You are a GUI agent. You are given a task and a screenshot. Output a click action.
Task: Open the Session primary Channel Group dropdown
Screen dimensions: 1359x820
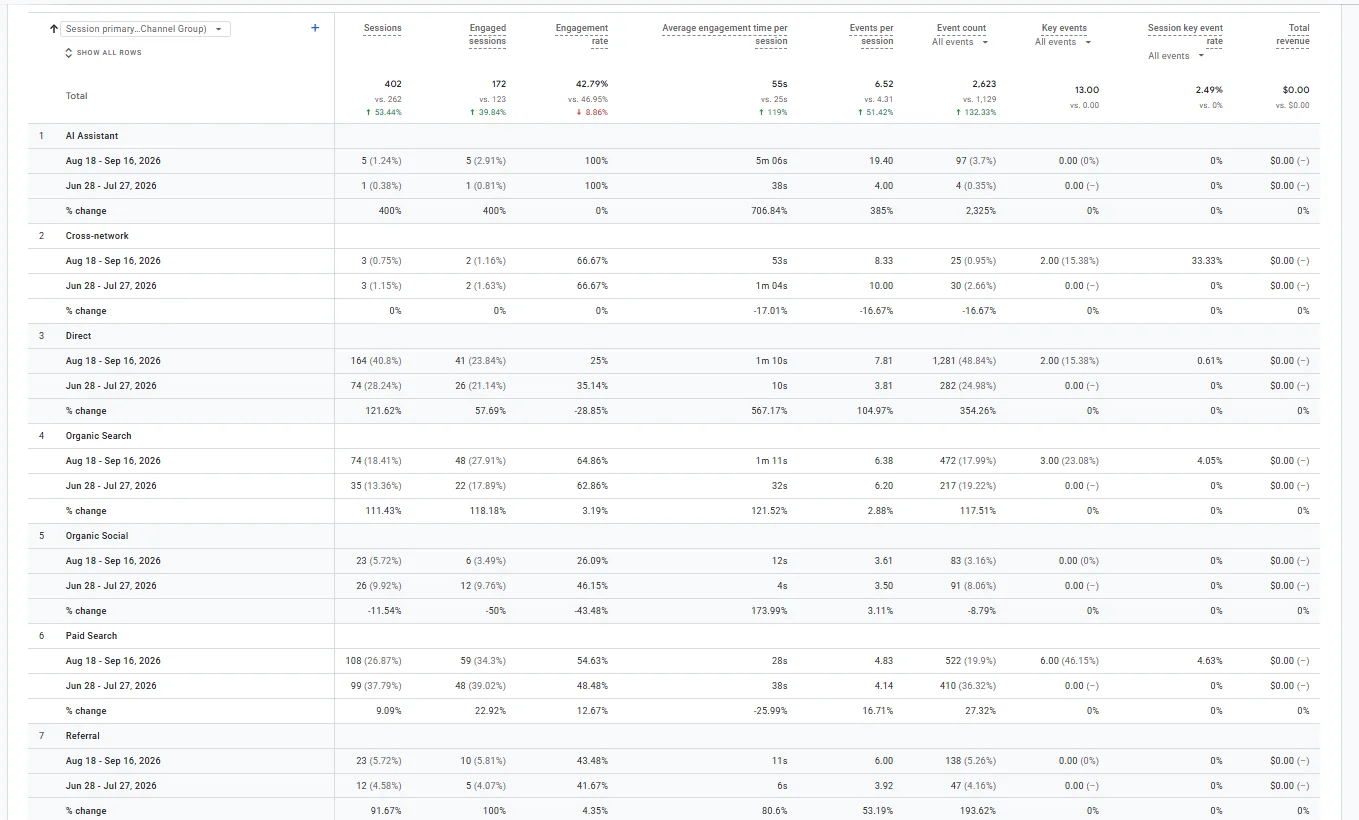click(x=145, y=29)
